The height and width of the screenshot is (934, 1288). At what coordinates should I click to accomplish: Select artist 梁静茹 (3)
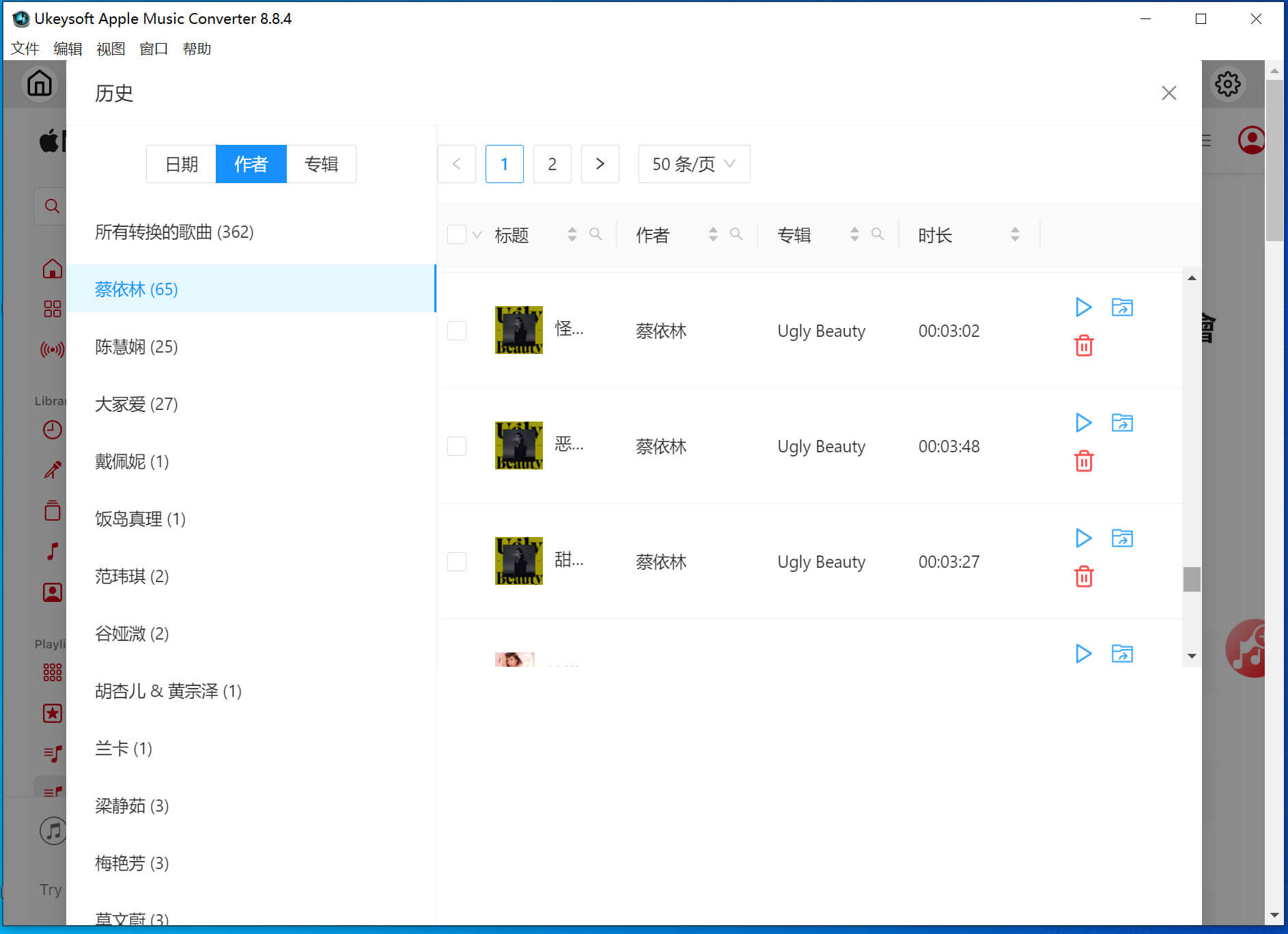pos(251,806)
